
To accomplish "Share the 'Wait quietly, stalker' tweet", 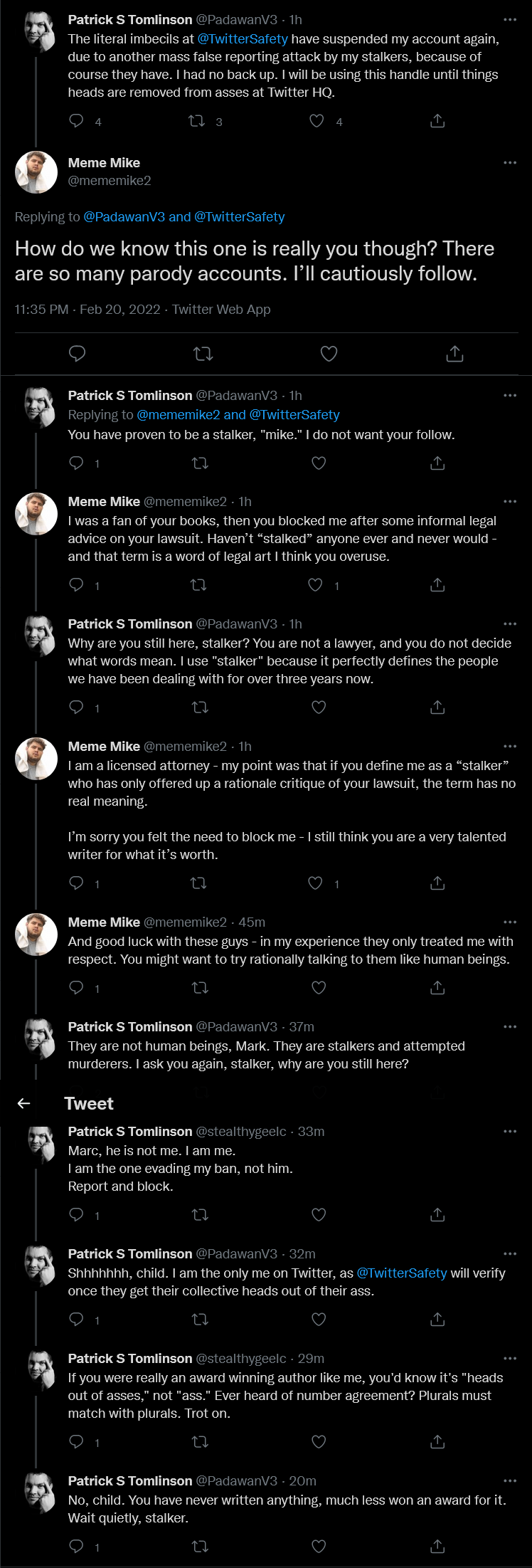I will (x=437, y=1547).
